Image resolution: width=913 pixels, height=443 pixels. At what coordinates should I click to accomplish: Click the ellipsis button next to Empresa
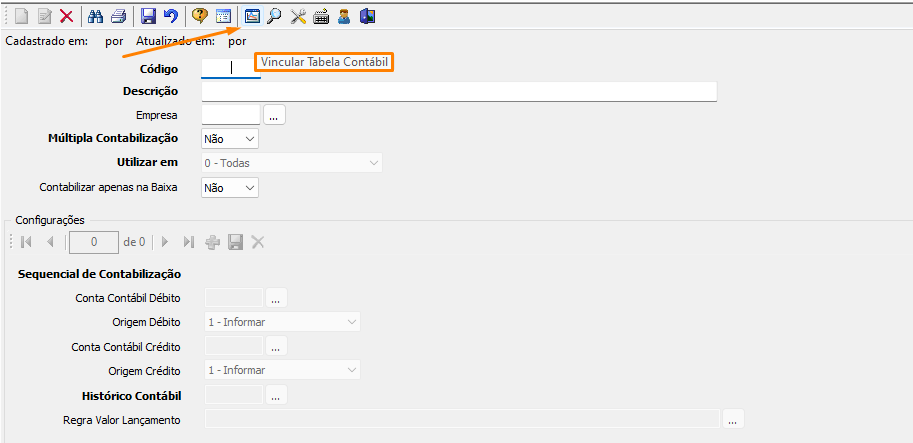click(x=274, y=115)
